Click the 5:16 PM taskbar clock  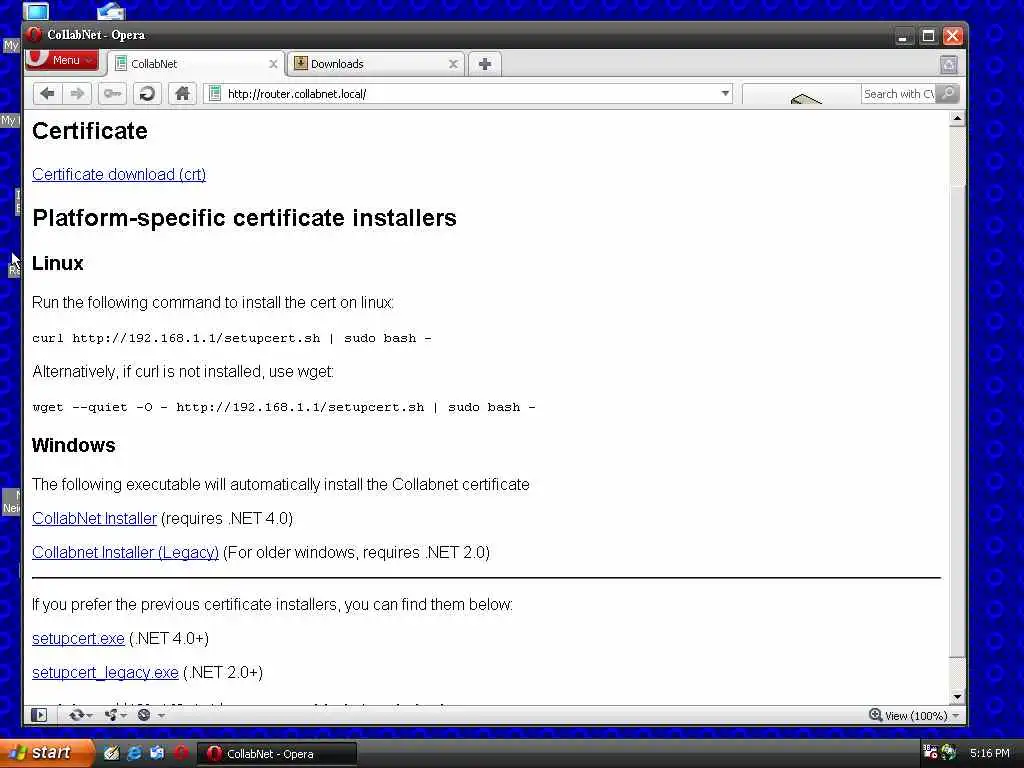click(x=989, y=753)
